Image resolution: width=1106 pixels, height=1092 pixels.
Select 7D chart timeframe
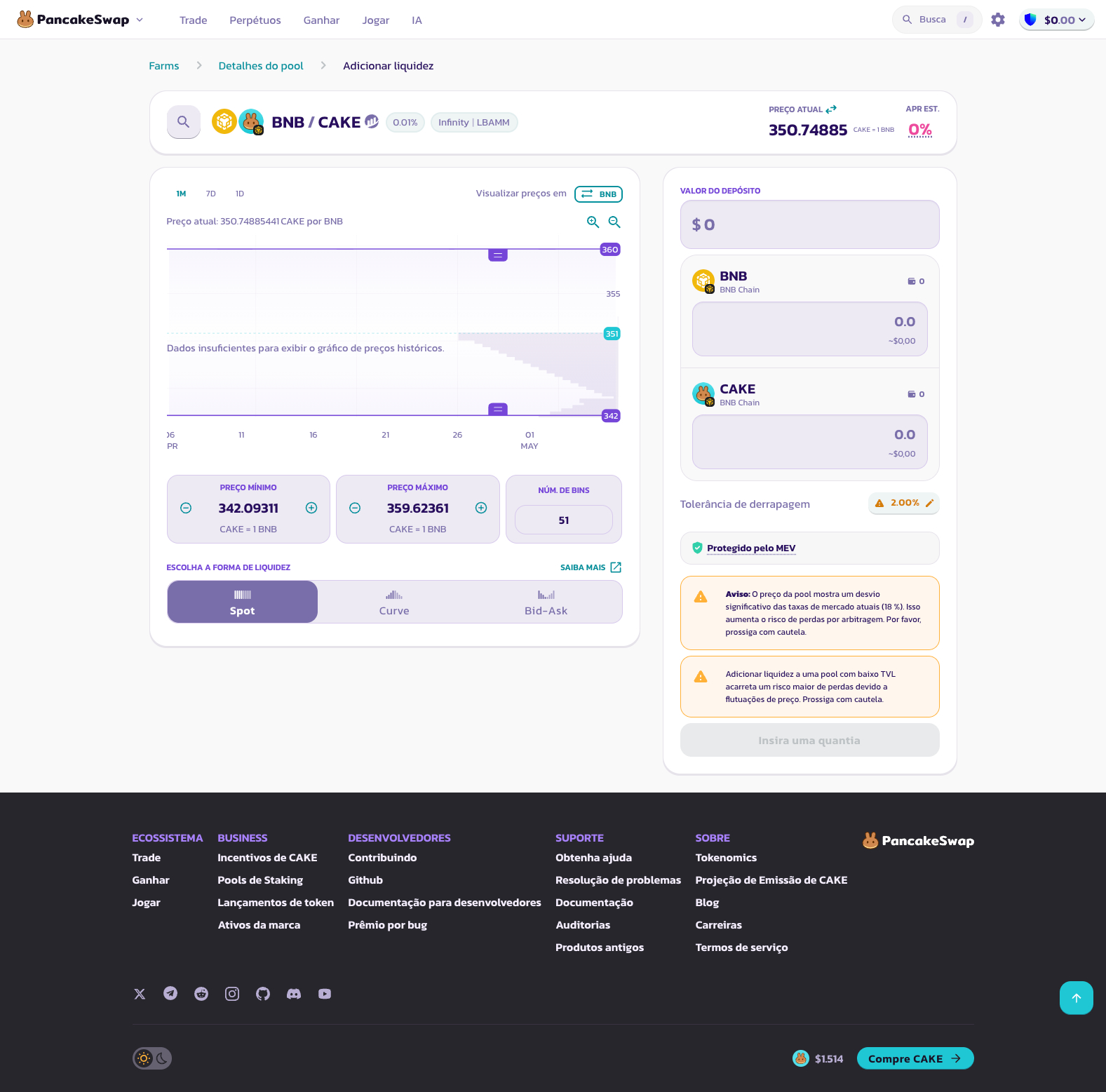(210, 194)
